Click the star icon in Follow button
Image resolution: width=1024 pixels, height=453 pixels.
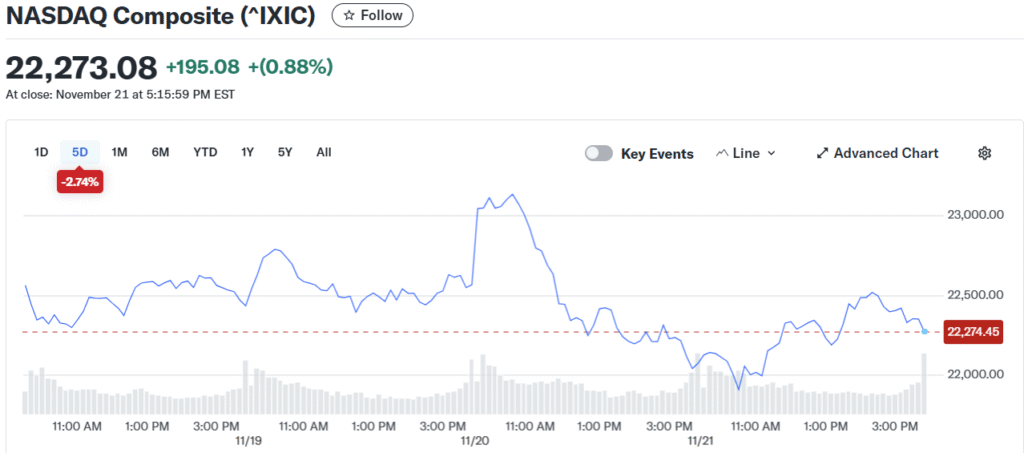coord(349,16)
